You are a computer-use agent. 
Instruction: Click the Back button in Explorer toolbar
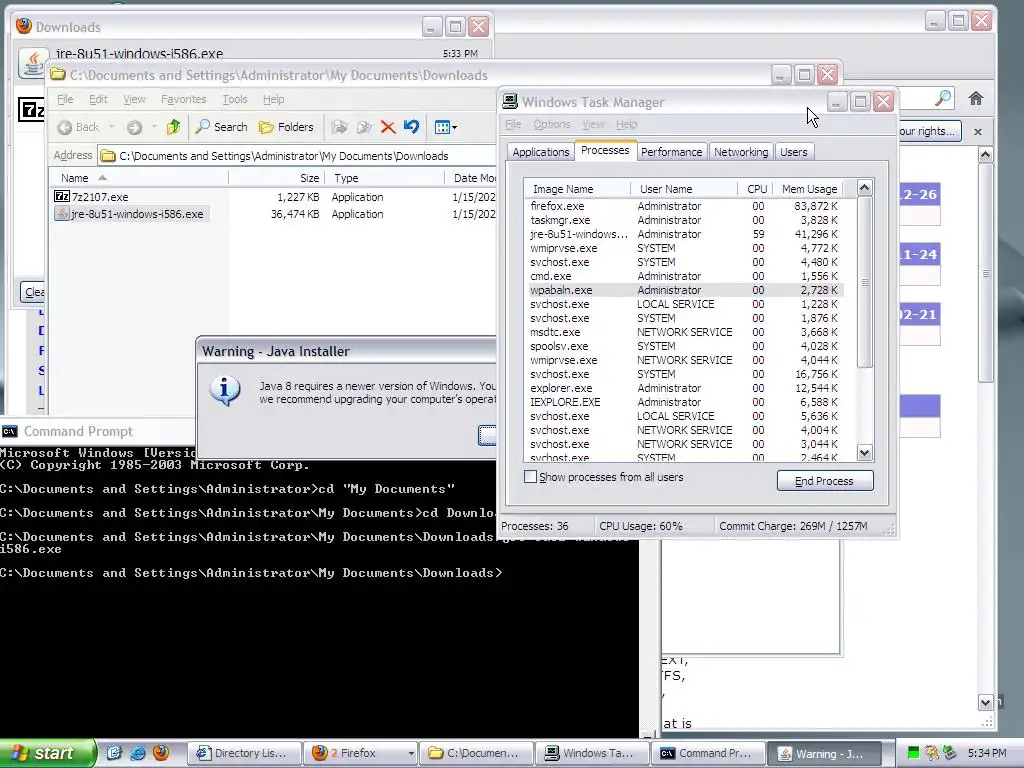pyautogui.click(x=78, y=127)
